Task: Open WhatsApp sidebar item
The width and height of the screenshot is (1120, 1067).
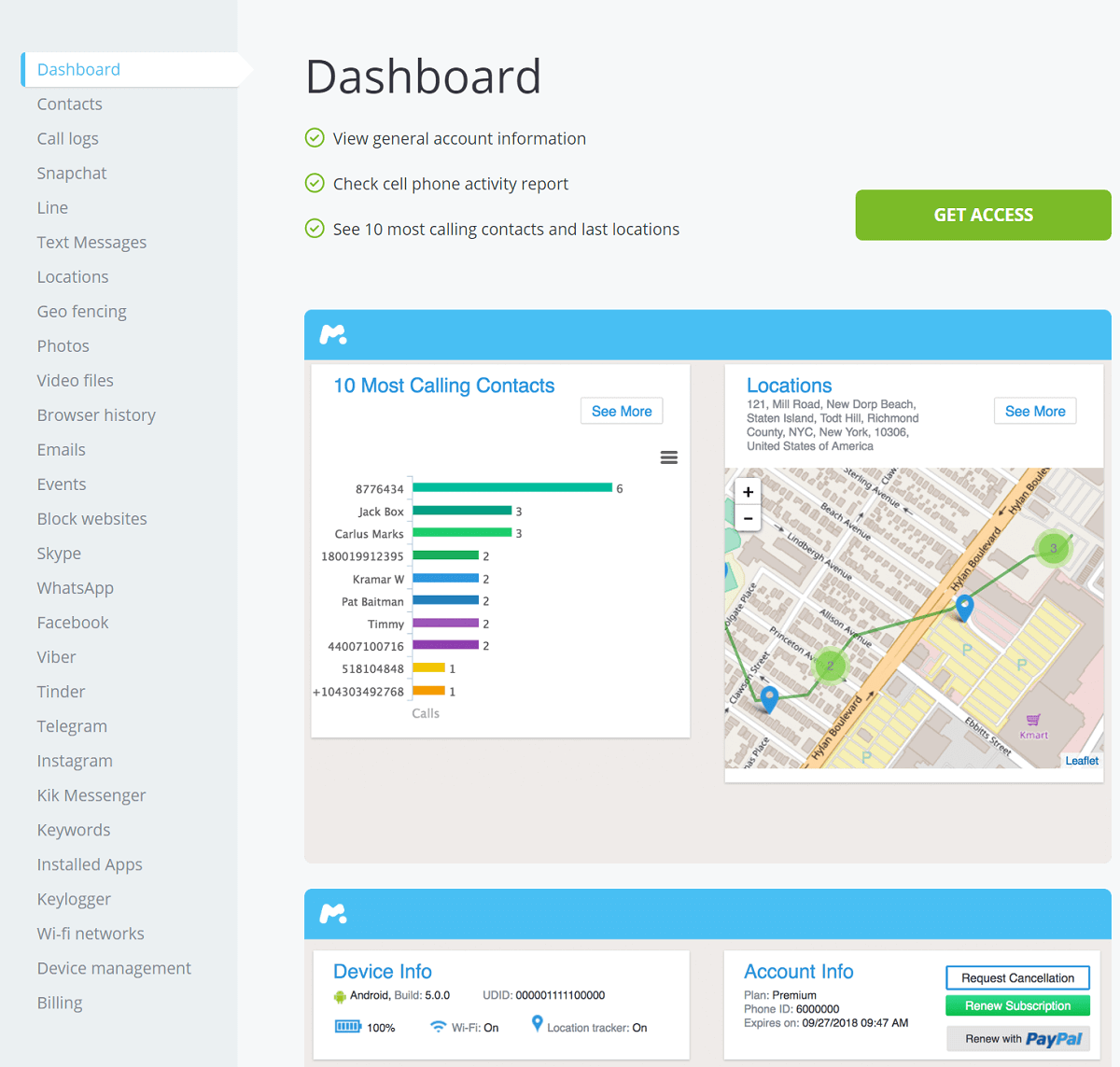Action: click(x=75, y=587)
